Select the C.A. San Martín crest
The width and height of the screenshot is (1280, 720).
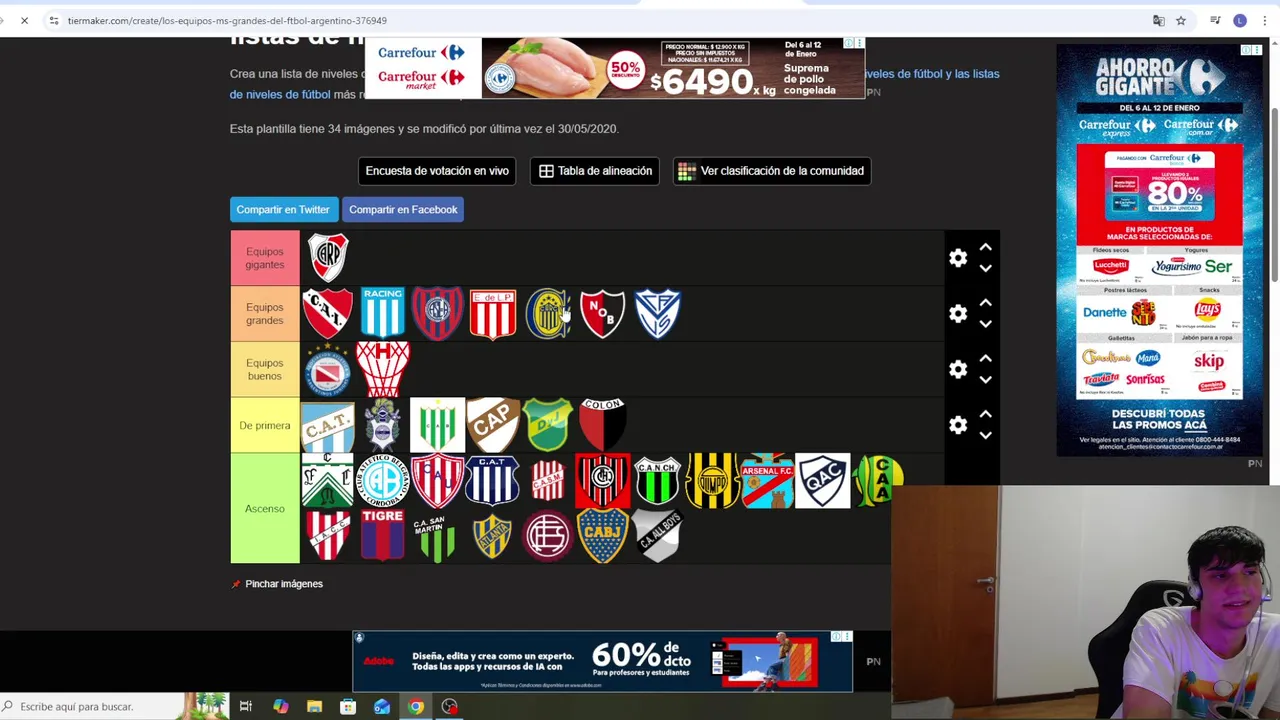coord(437,537)
